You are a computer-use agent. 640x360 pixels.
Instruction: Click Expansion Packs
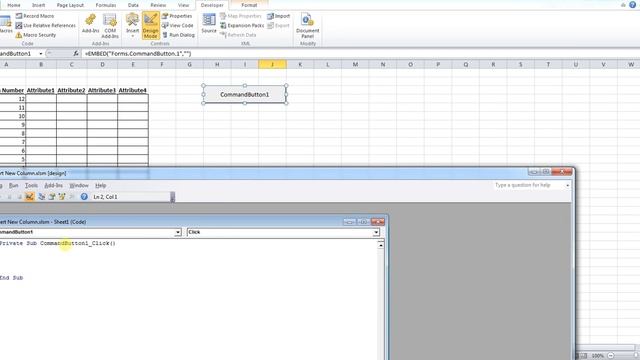click(242, 25)
